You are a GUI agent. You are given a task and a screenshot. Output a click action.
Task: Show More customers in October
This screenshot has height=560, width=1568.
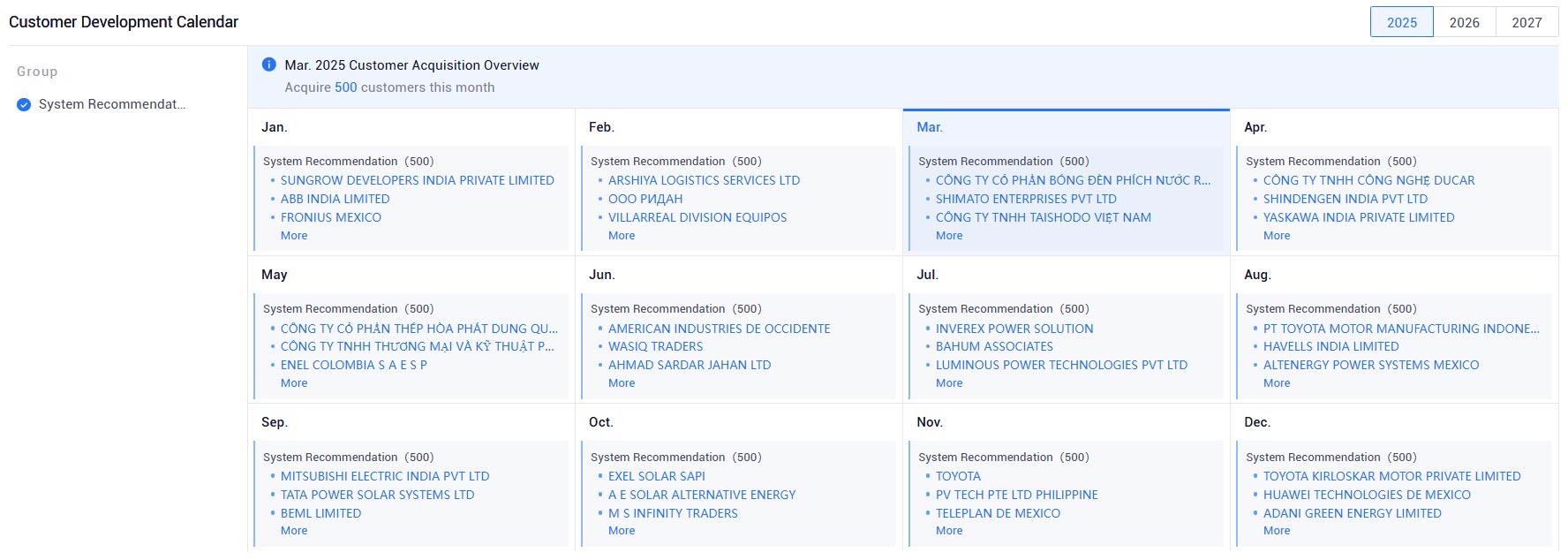622,531
